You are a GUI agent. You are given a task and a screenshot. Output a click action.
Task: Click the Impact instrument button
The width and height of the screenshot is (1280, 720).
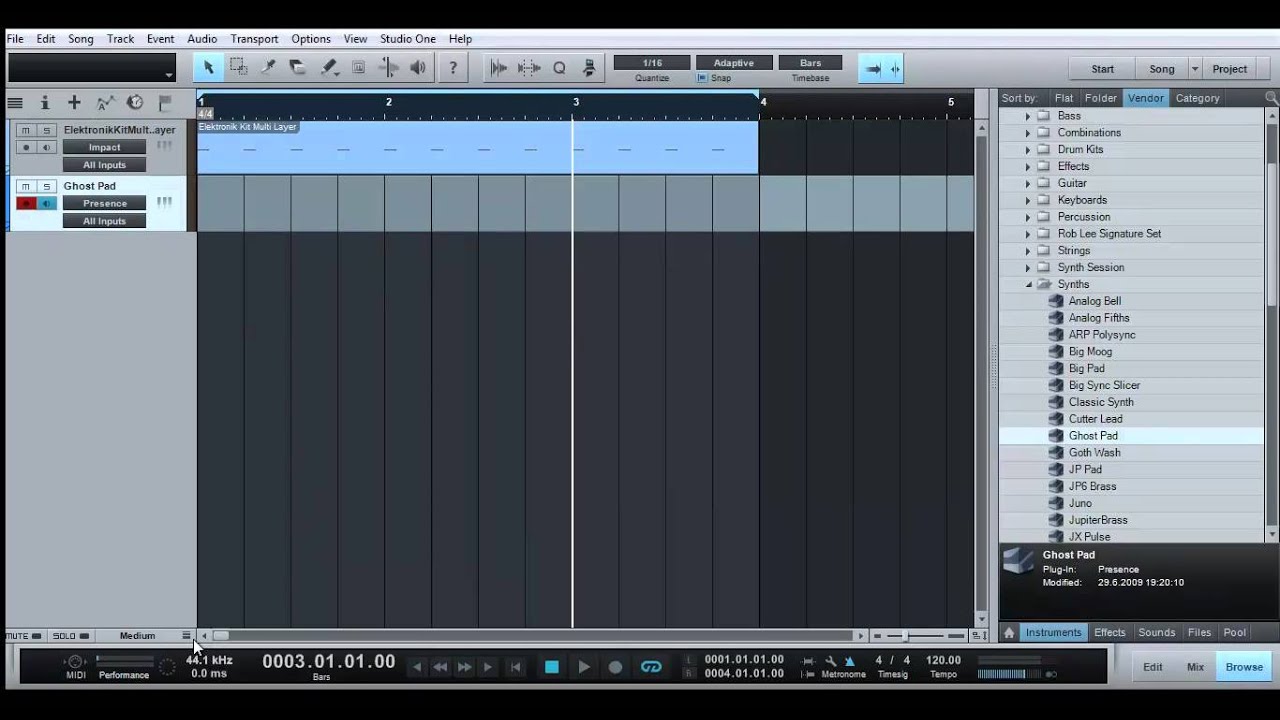pos(104,147)
